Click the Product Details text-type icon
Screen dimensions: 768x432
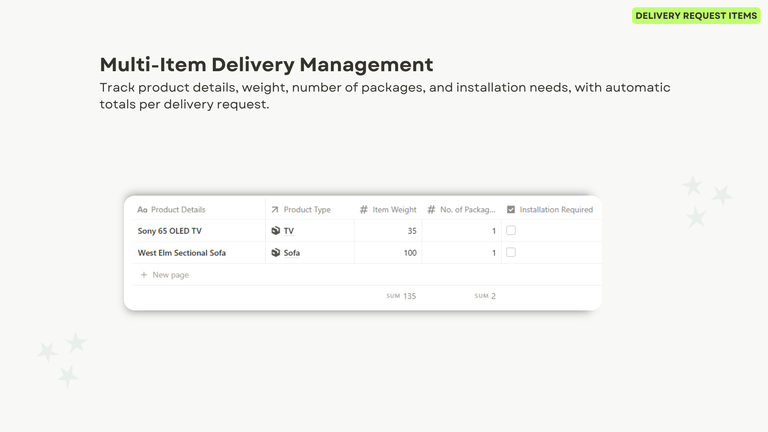point(142,210)
